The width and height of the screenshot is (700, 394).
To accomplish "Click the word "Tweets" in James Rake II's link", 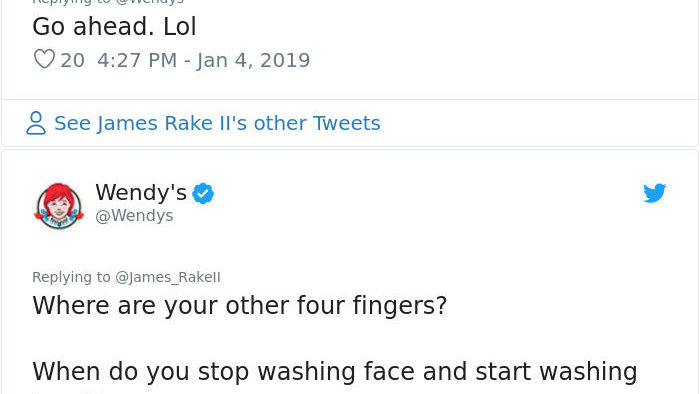I will point(346,123).
